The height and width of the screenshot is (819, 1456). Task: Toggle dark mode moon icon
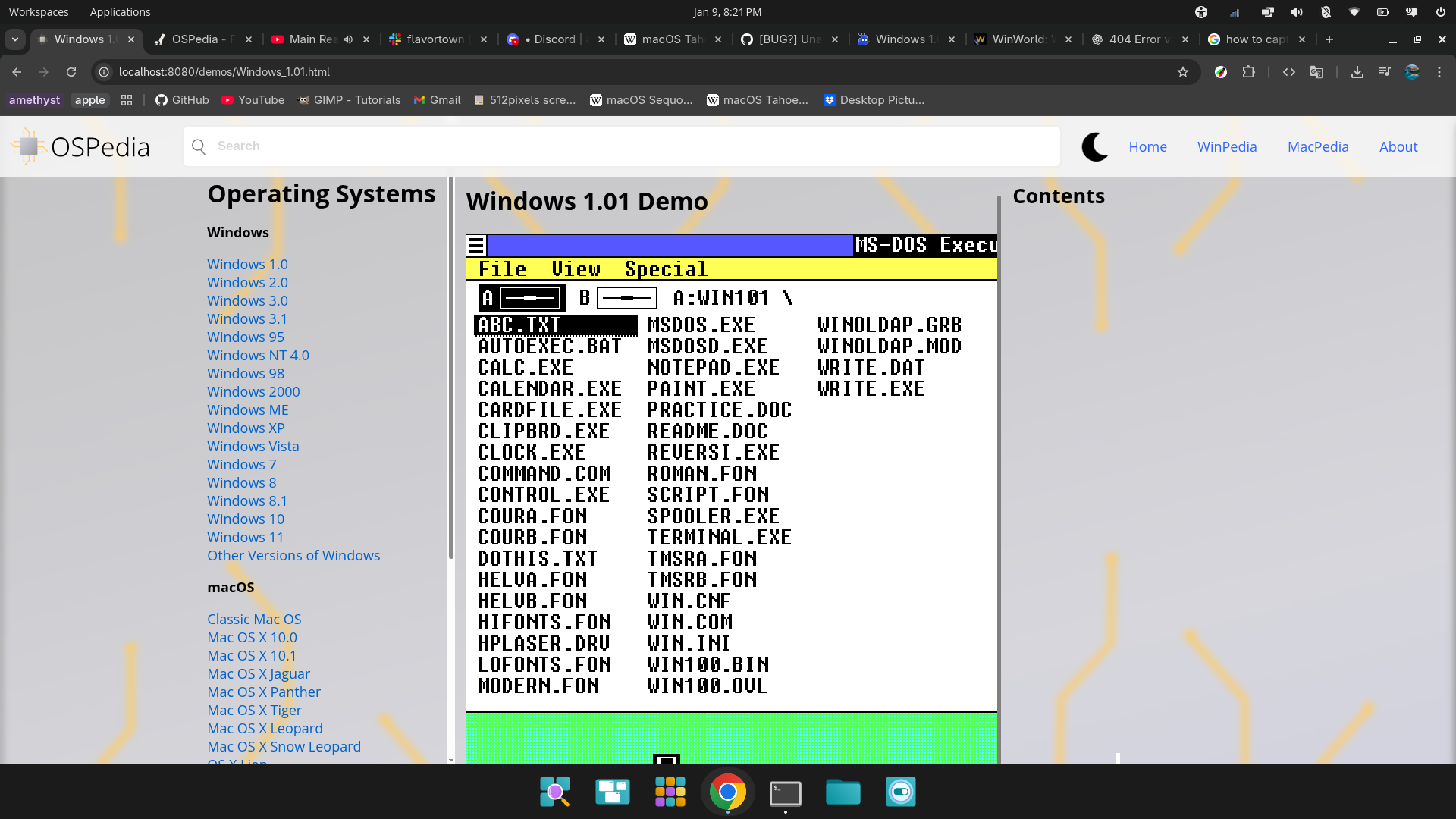click(1094, 146)
